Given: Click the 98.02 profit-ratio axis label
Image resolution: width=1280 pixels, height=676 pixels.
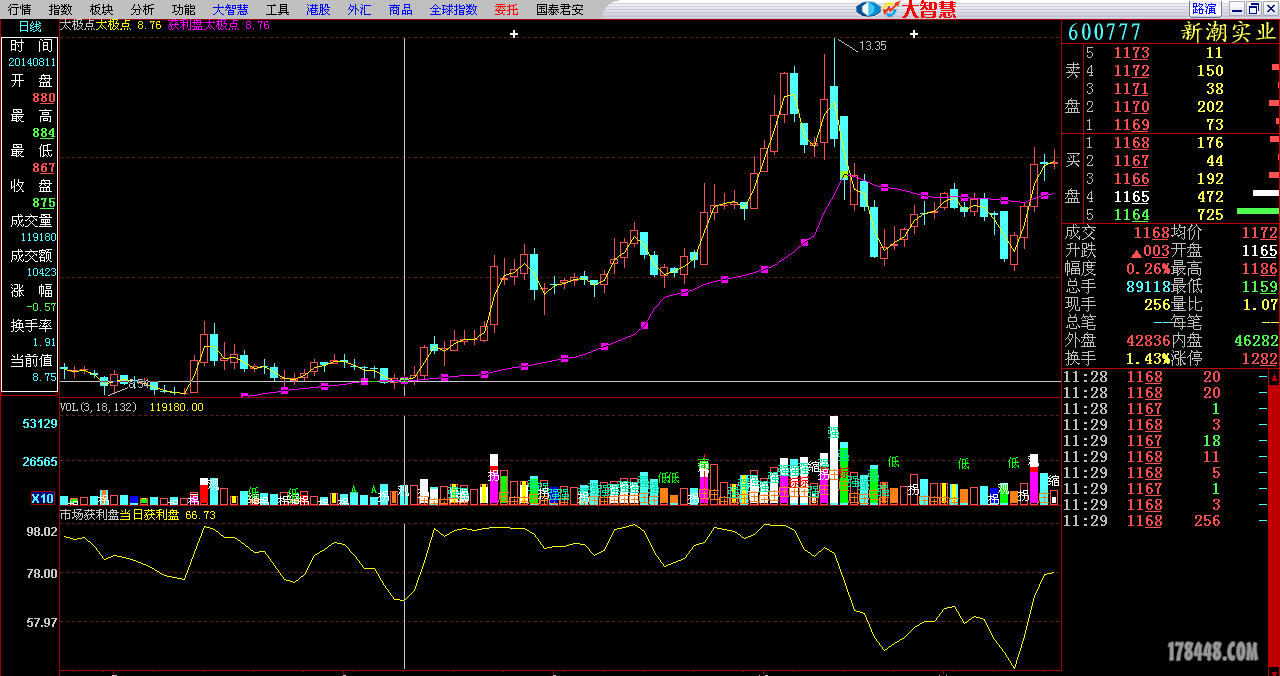Looking at the screenshot, I should point(41,531).
